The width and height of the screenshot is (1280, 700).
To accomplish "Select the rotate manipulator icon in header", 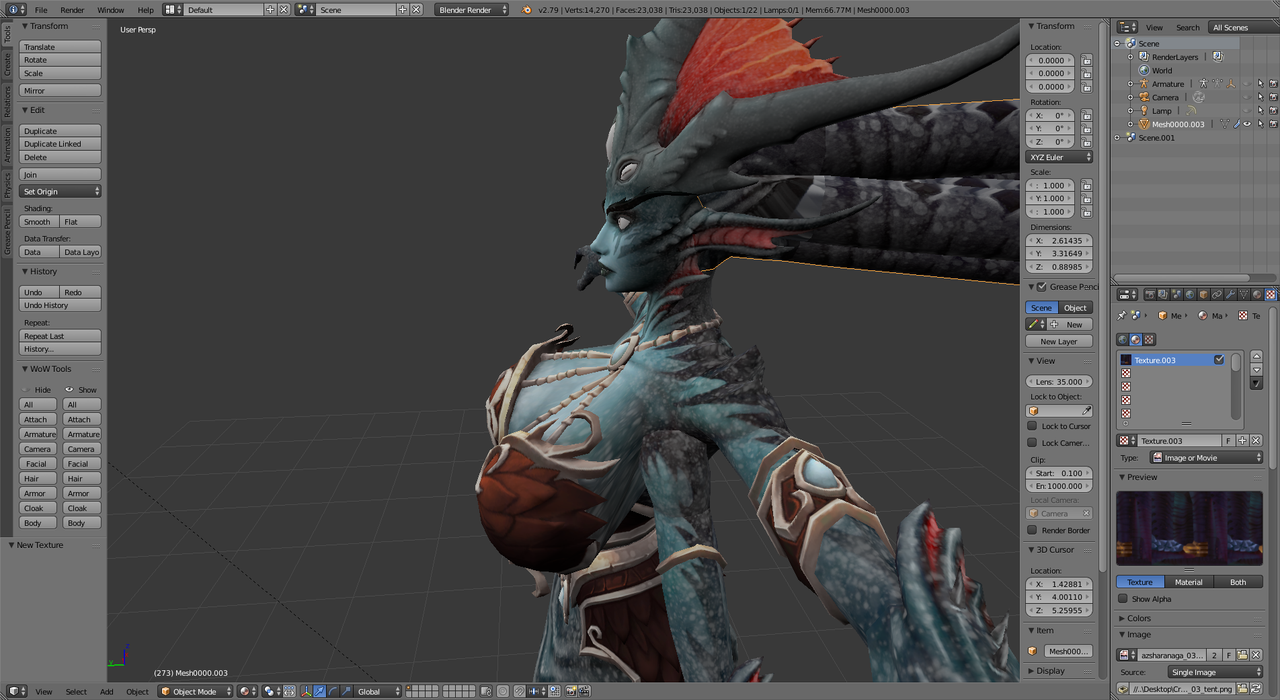I will tap(333, 691).
